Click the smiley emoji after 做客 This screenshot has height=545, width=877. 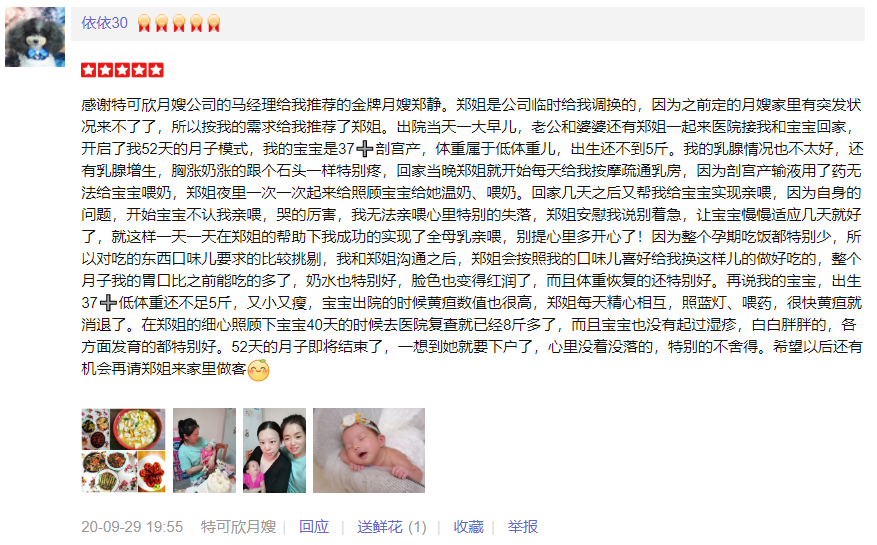258,370
